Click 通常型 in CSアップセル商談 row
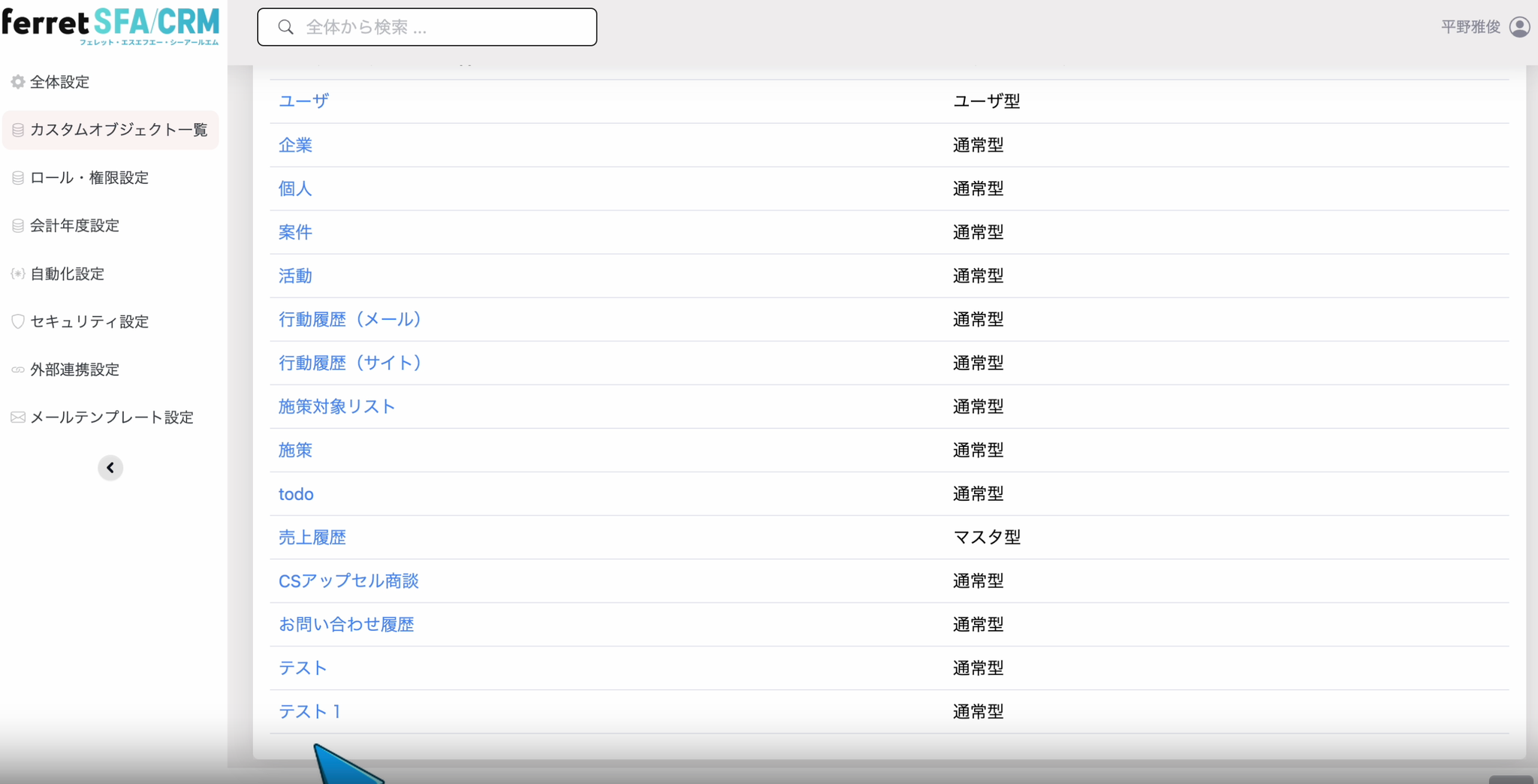The height and width of the screenshot is (784, 1538). click(x=978, y=581)
